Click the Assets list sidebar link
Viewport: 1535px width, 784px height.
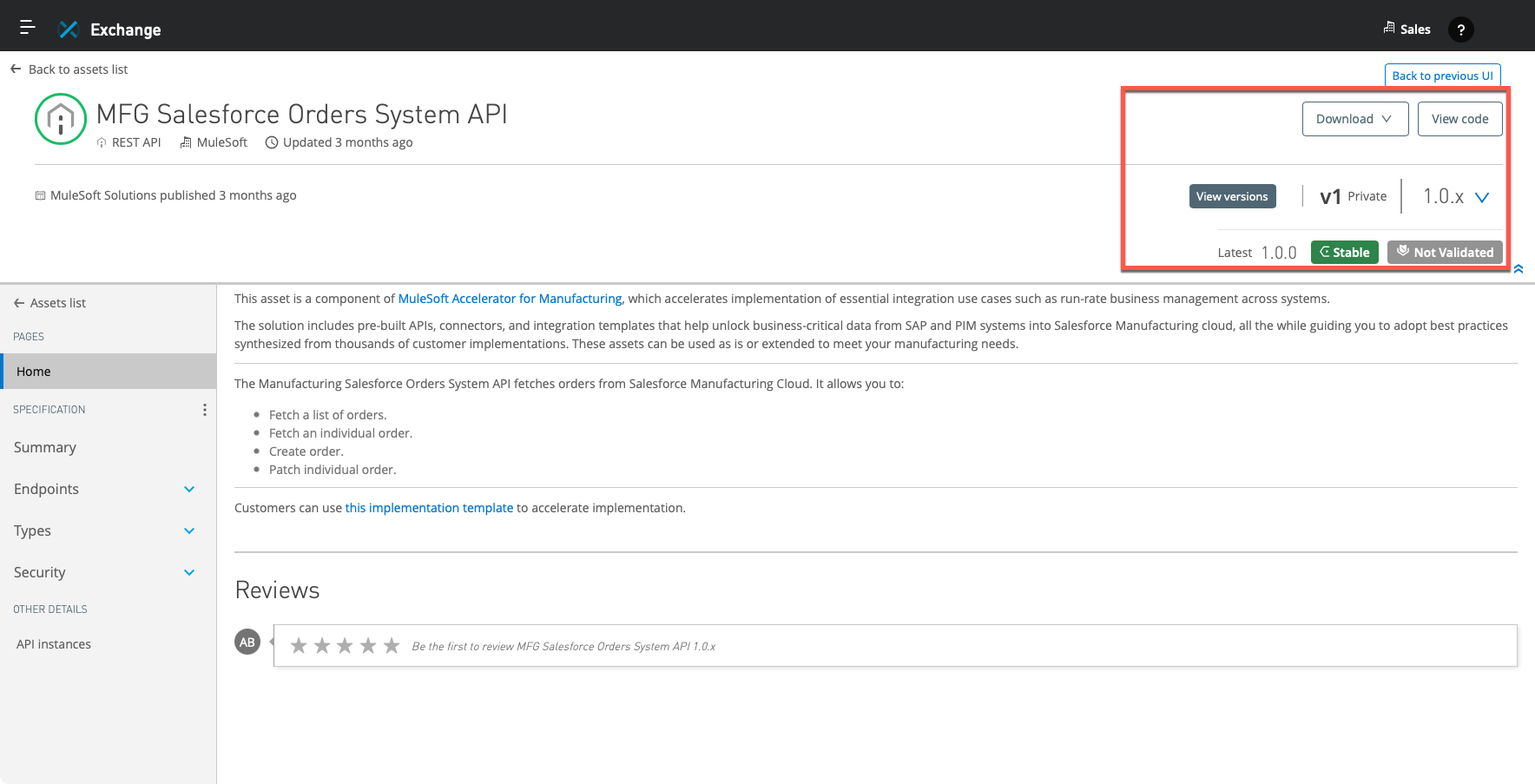(58, 303)
